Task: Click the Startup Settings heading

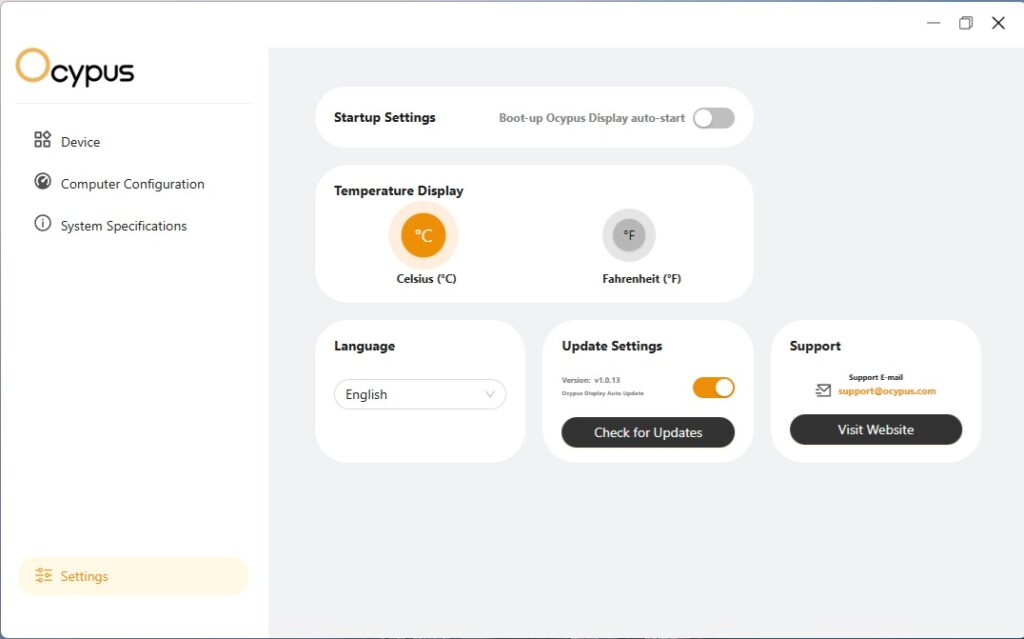Action: pyautogui.click(x=385, y=118)
